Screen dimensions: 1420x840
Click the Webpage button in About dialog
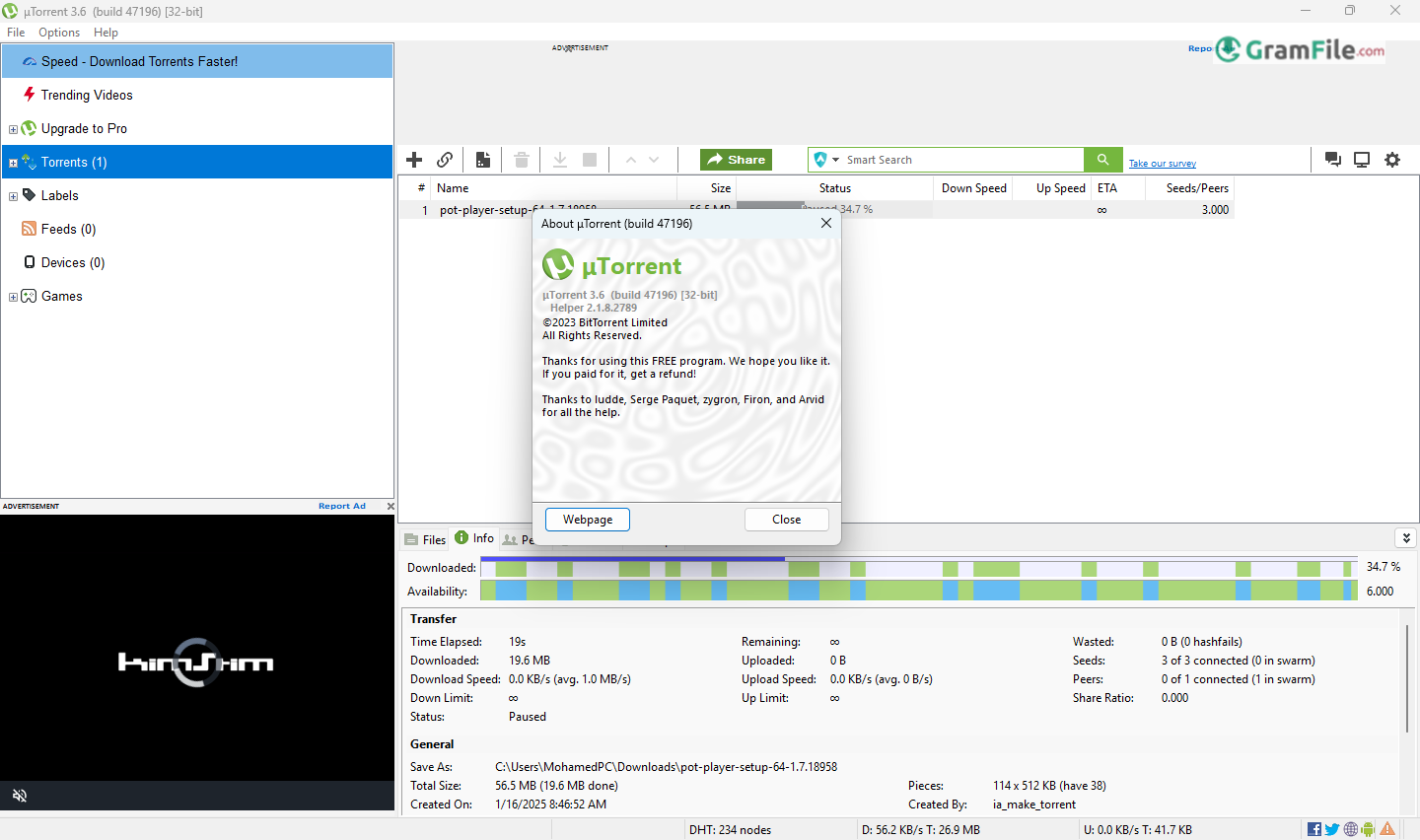click(588, 520)
